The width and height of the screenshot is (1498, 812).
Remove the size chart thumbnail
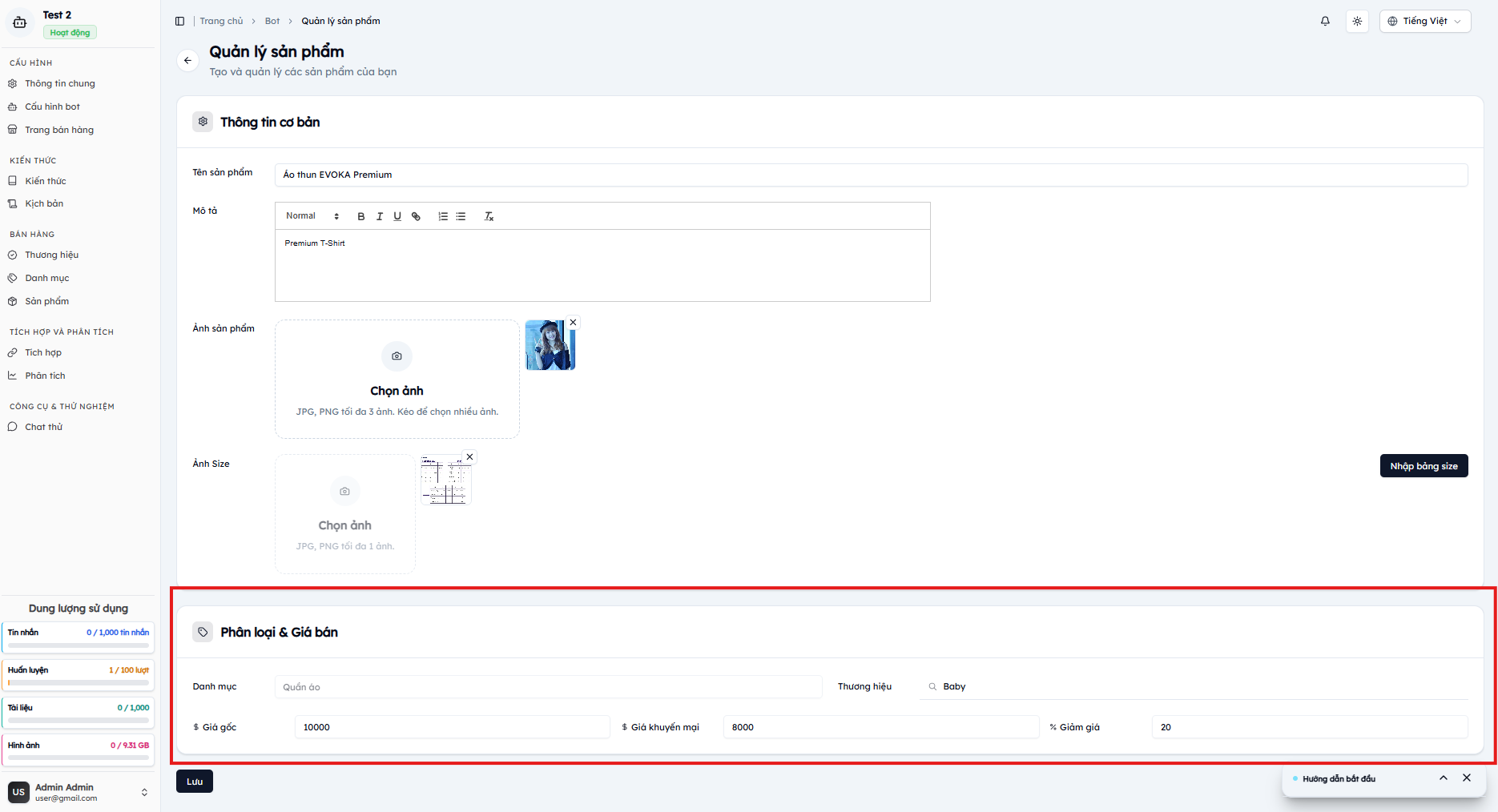469,456
